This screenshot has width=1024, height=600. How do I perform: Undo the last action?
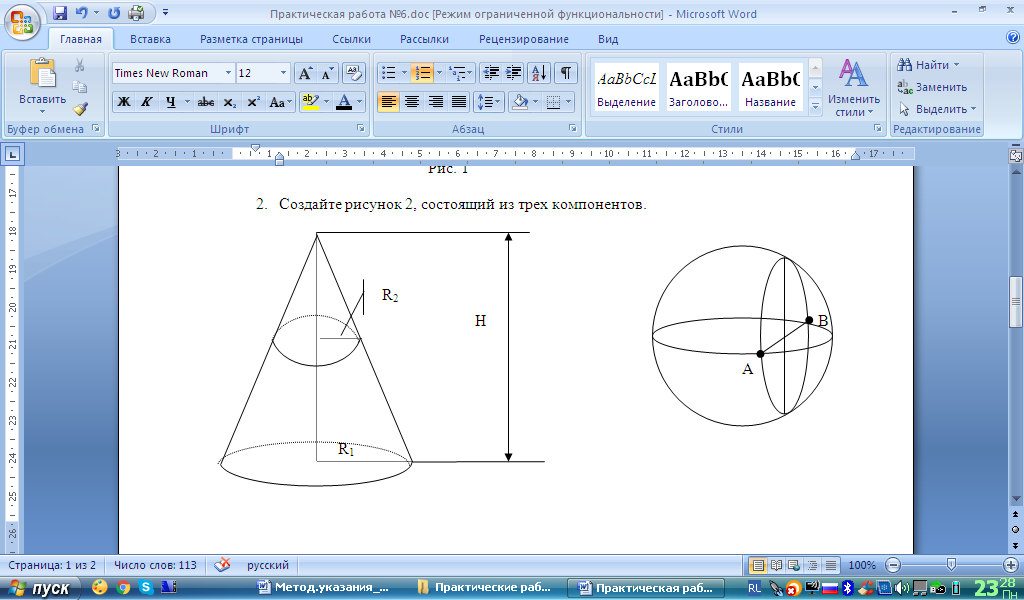[x=81, y=12]
